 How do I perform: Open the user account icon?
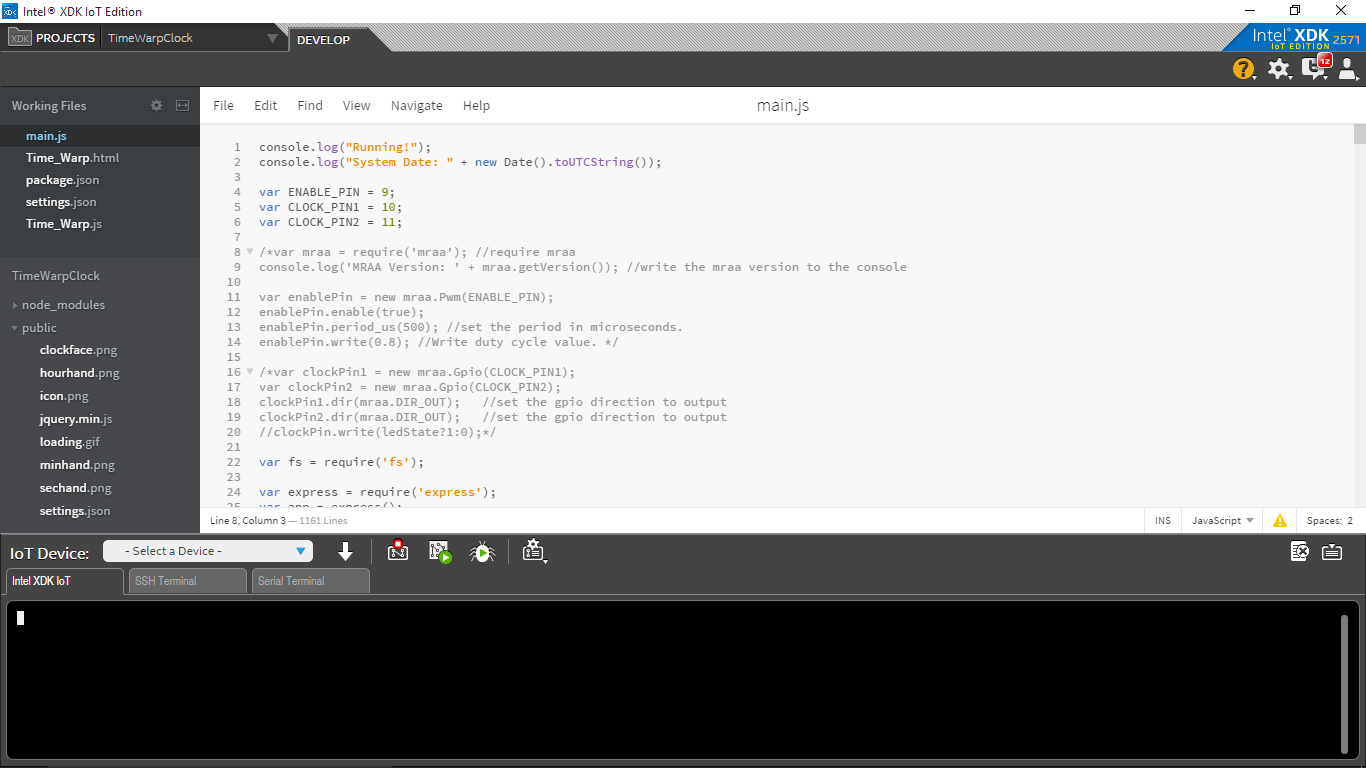(1347, 69)
